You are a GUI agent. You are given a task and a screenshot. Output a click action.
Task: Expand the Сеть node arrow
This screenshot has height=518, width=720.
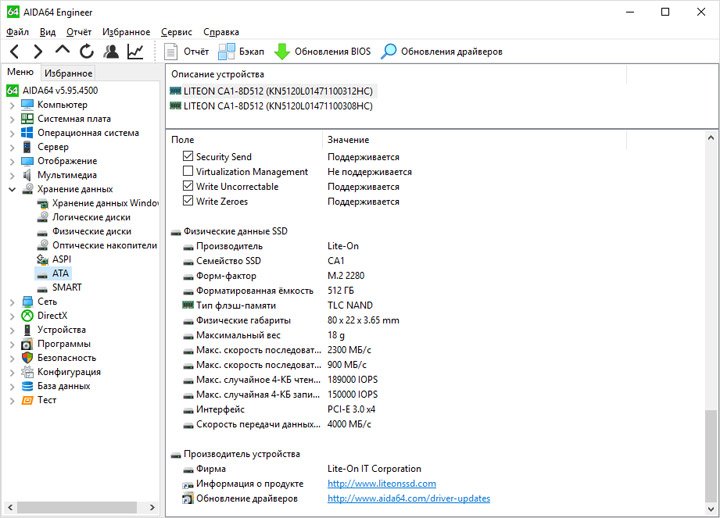[12, 302]
